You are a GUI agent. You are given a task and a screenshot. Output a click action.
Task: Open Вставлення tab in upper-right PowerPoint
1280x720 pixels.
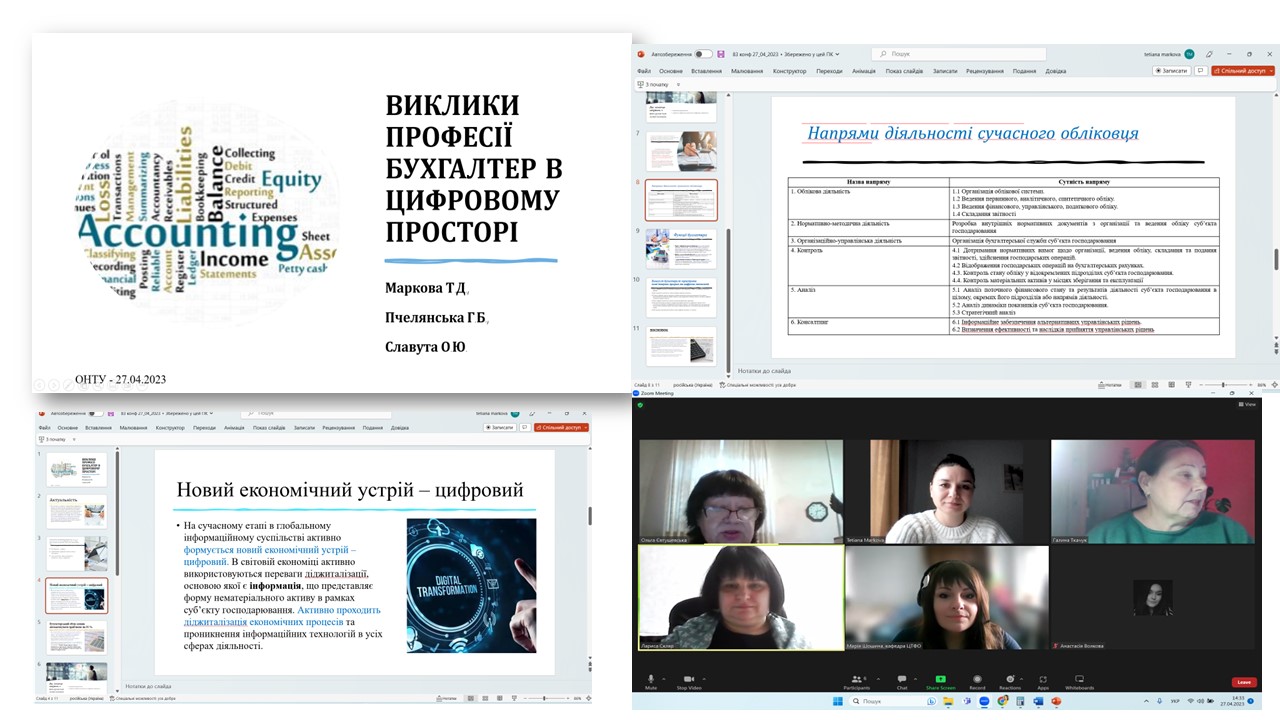pos(706,71)
